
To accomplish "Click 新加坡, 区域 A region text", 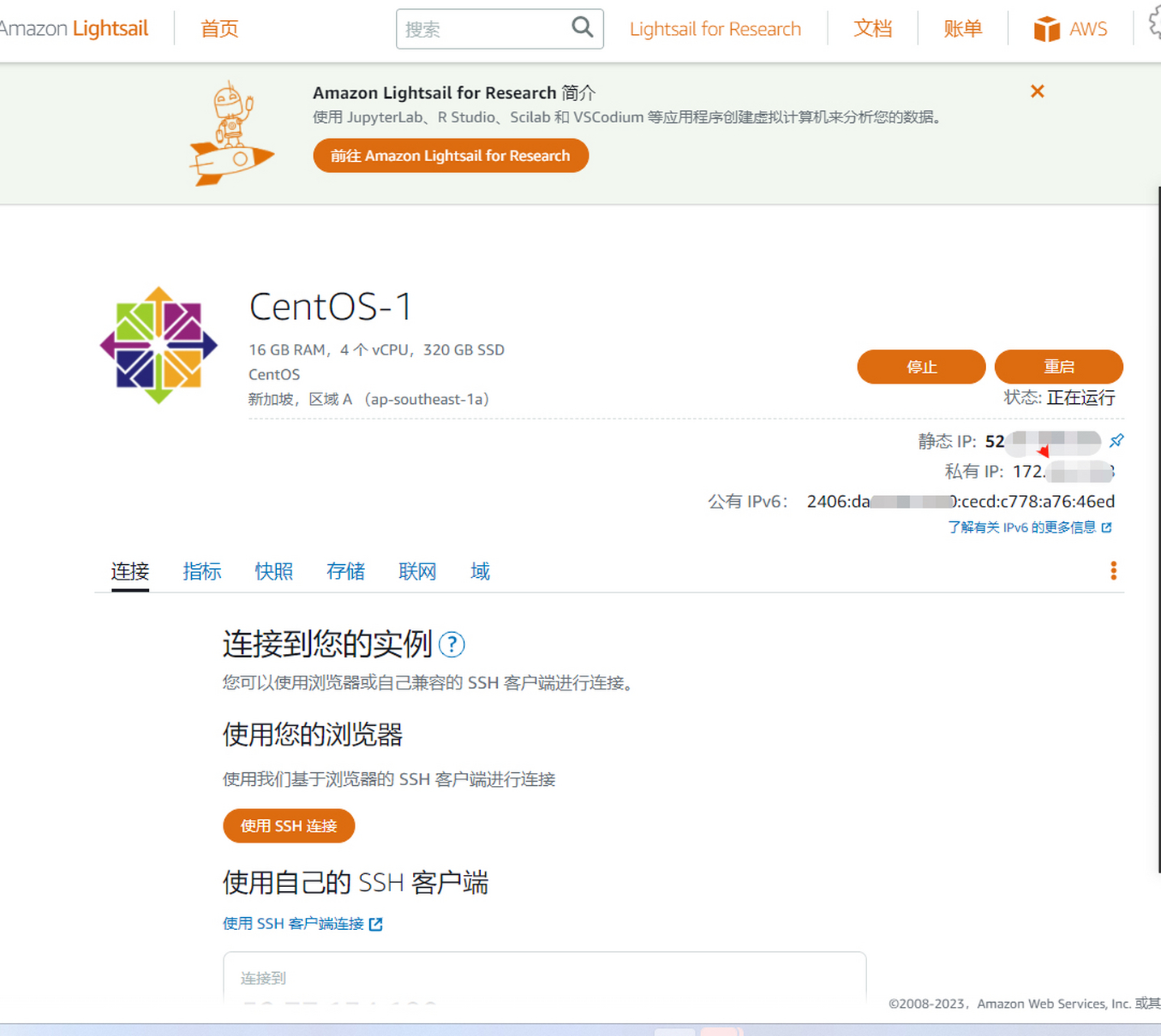I will pyautogui.click(x=368, y=399).
